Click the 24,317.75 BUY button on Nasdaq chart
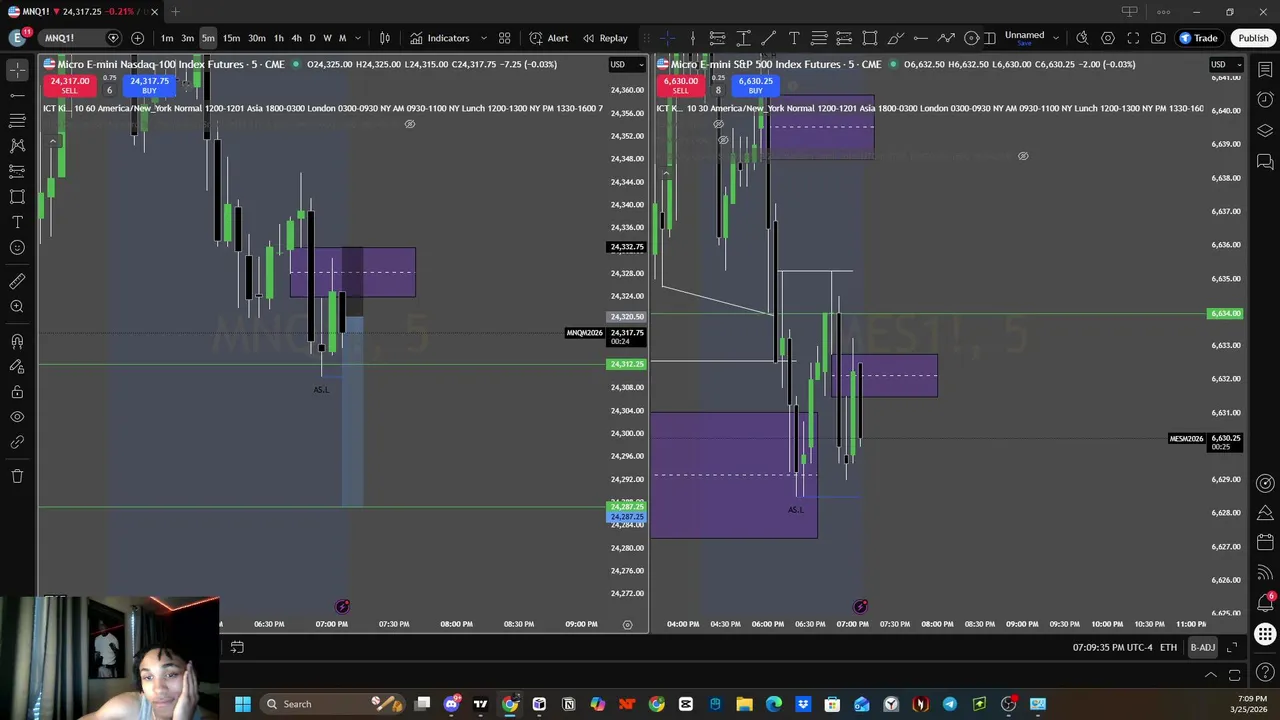Image resolution: width=1280 pixels, height=720 pixels. (x=149, y=86)
